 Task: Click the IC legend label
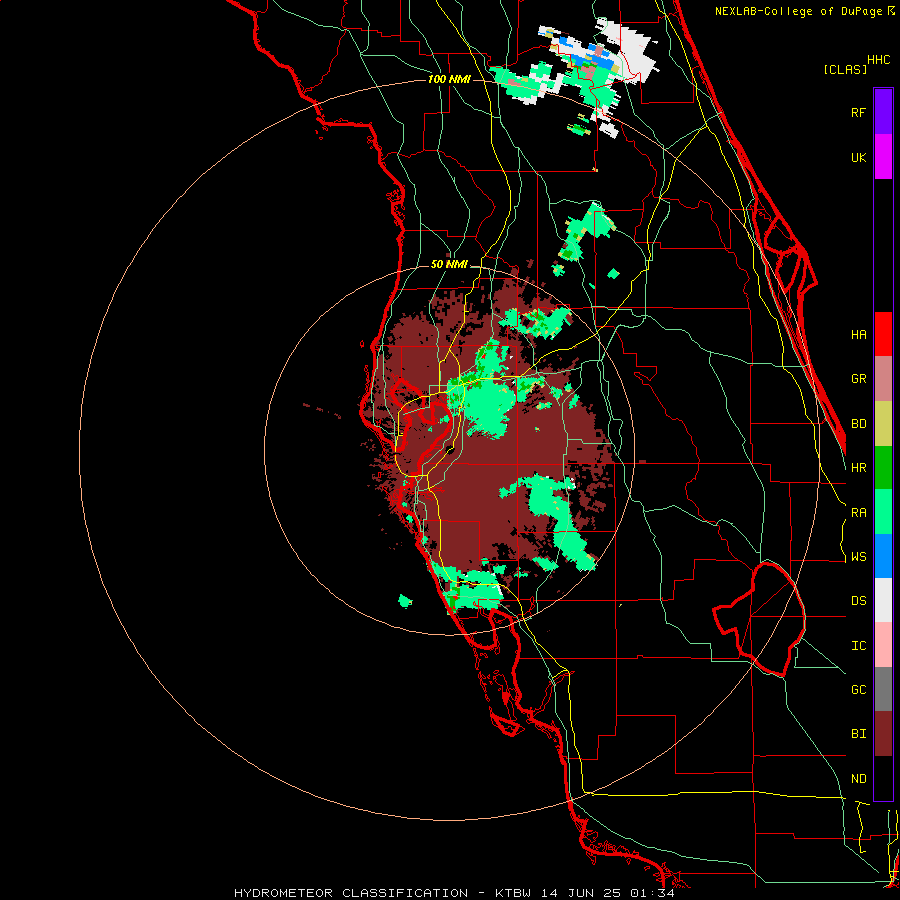click(858, 646)
